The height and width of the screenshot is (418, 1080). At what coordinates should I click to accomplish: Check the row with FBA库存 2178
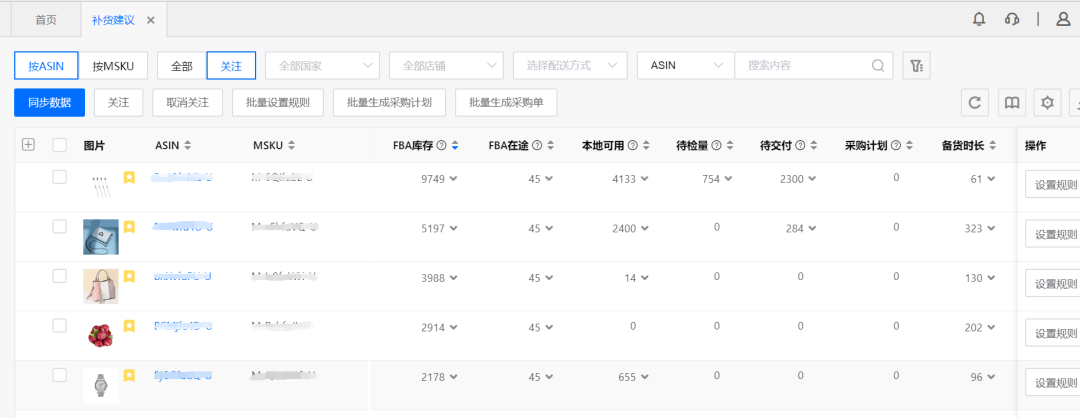click(60, 375)
